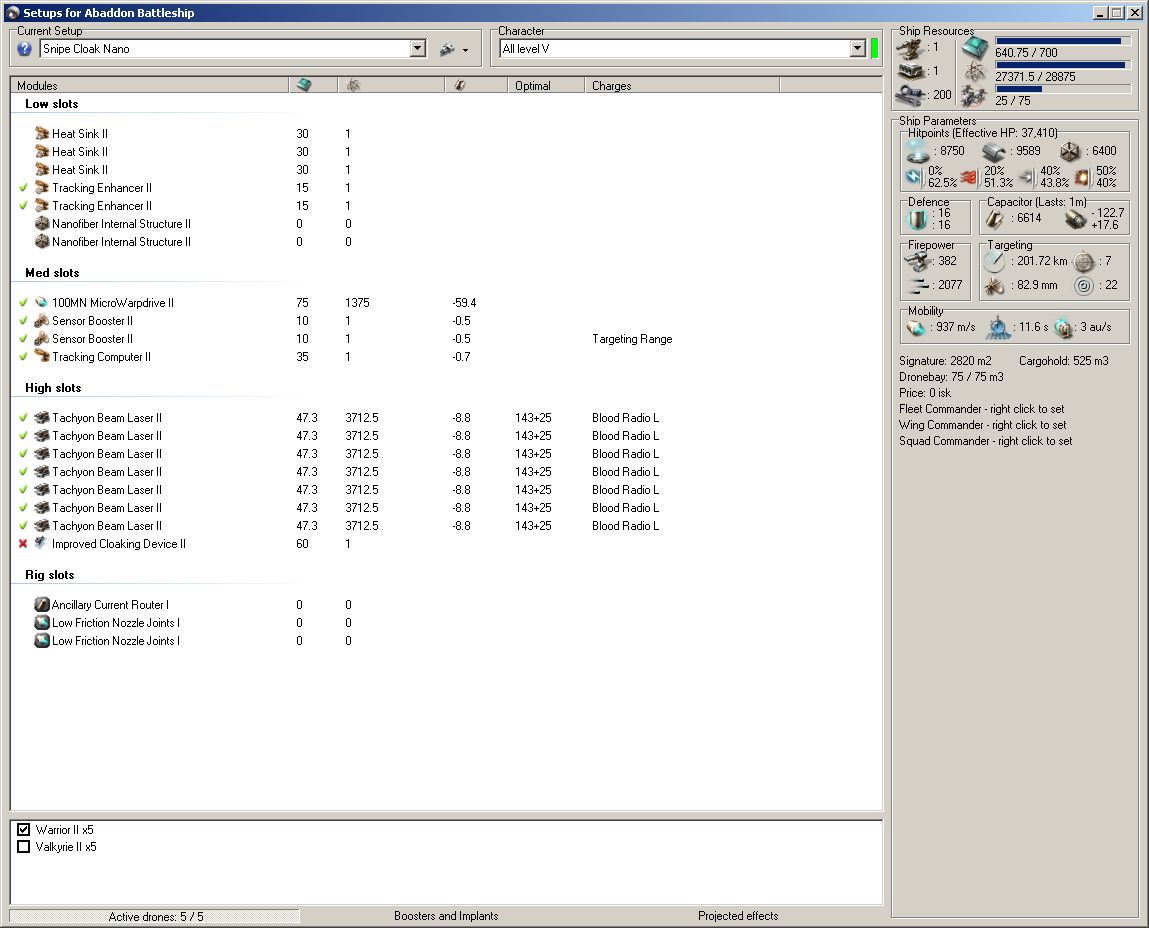Click the Charges column header
This screenshot has height=928, width=1149.
coord(681,85)
